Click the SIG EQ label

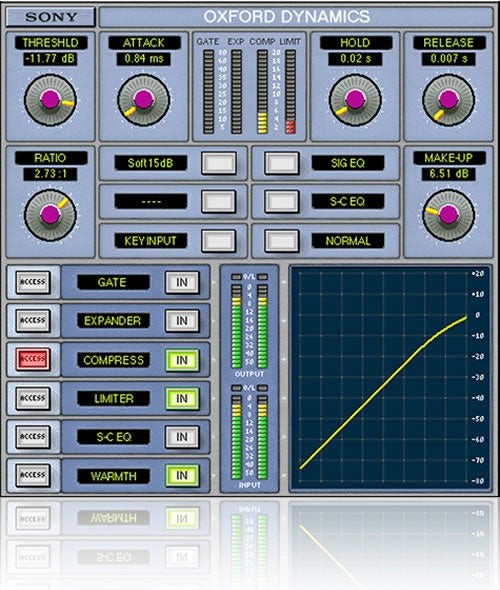click(x=348, y=163)
